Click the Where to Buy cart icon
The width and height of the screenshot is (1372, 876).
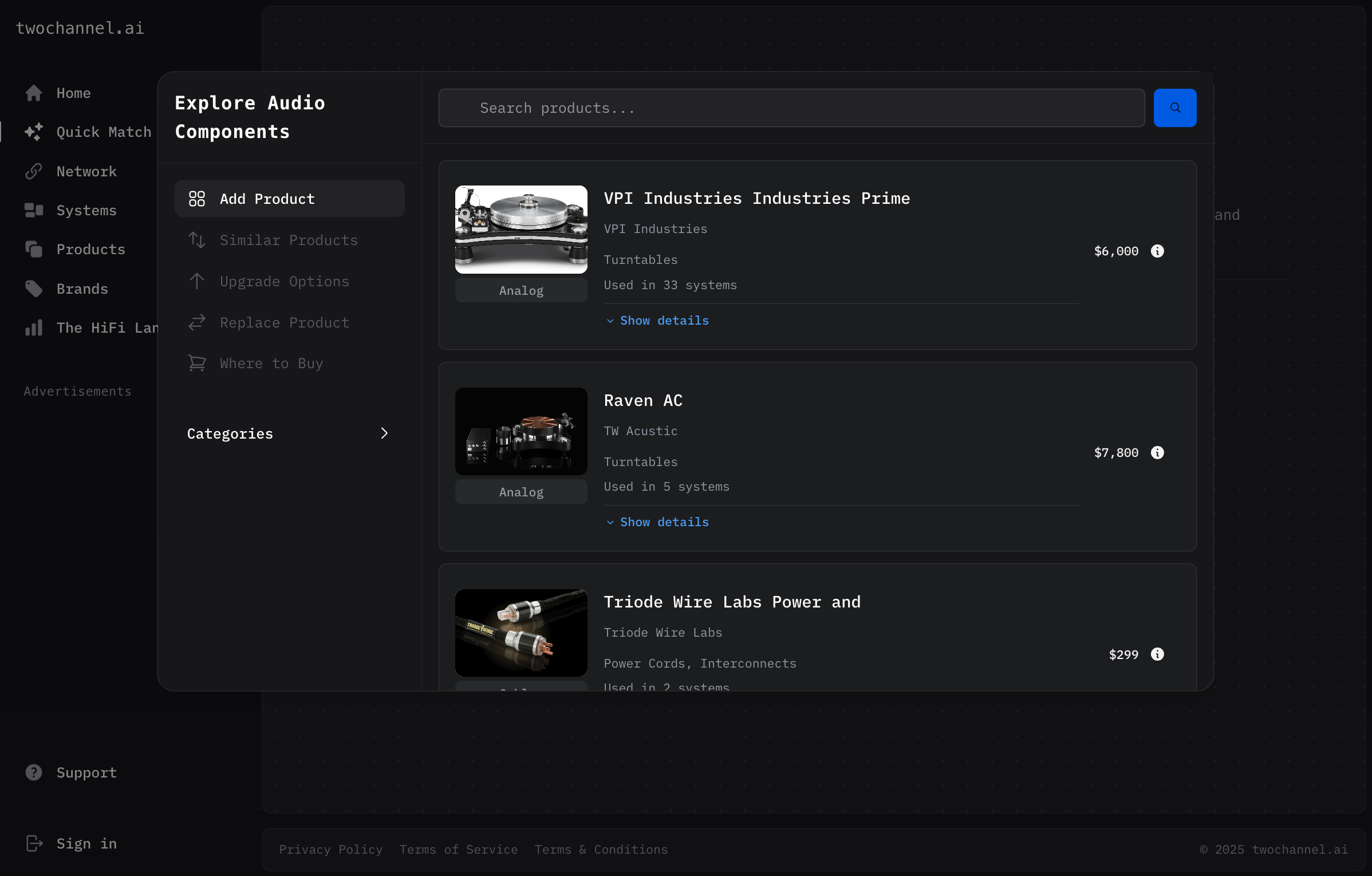(x=197, y=363)
